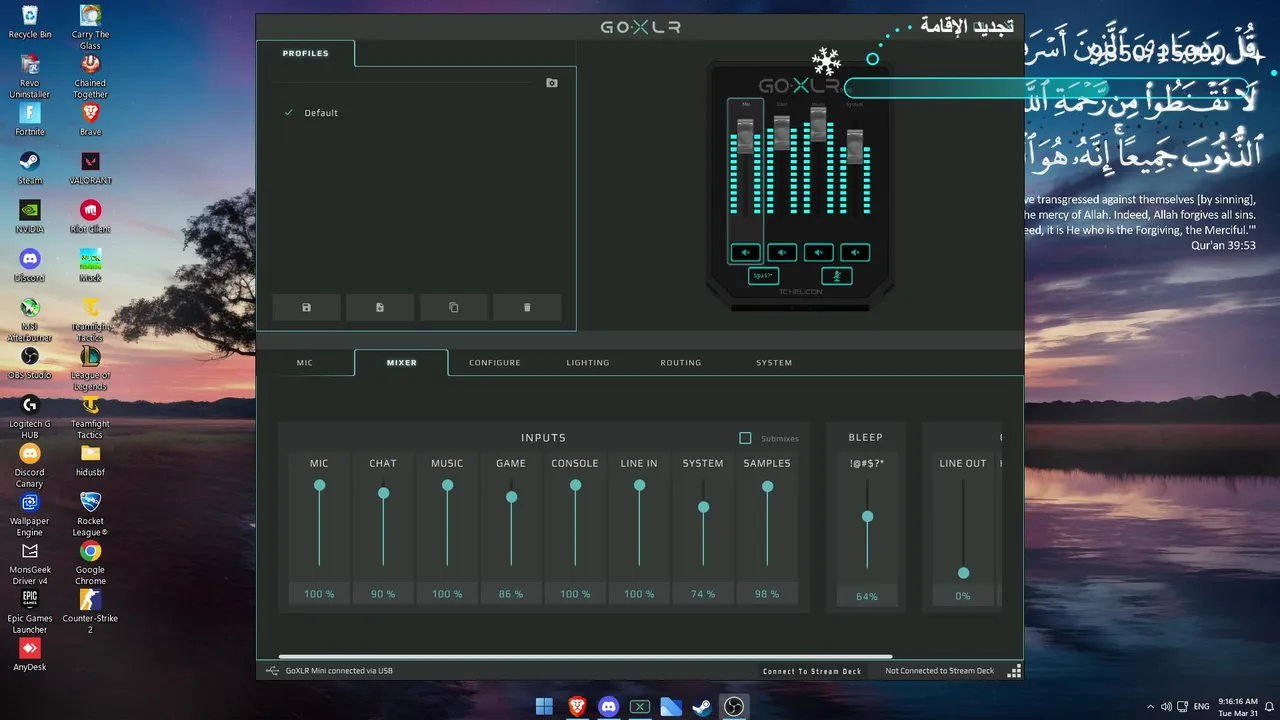The image size is (1280, 720).
Task: Open OBS Studio from the taskbar
Action: [x=733, y=707]
